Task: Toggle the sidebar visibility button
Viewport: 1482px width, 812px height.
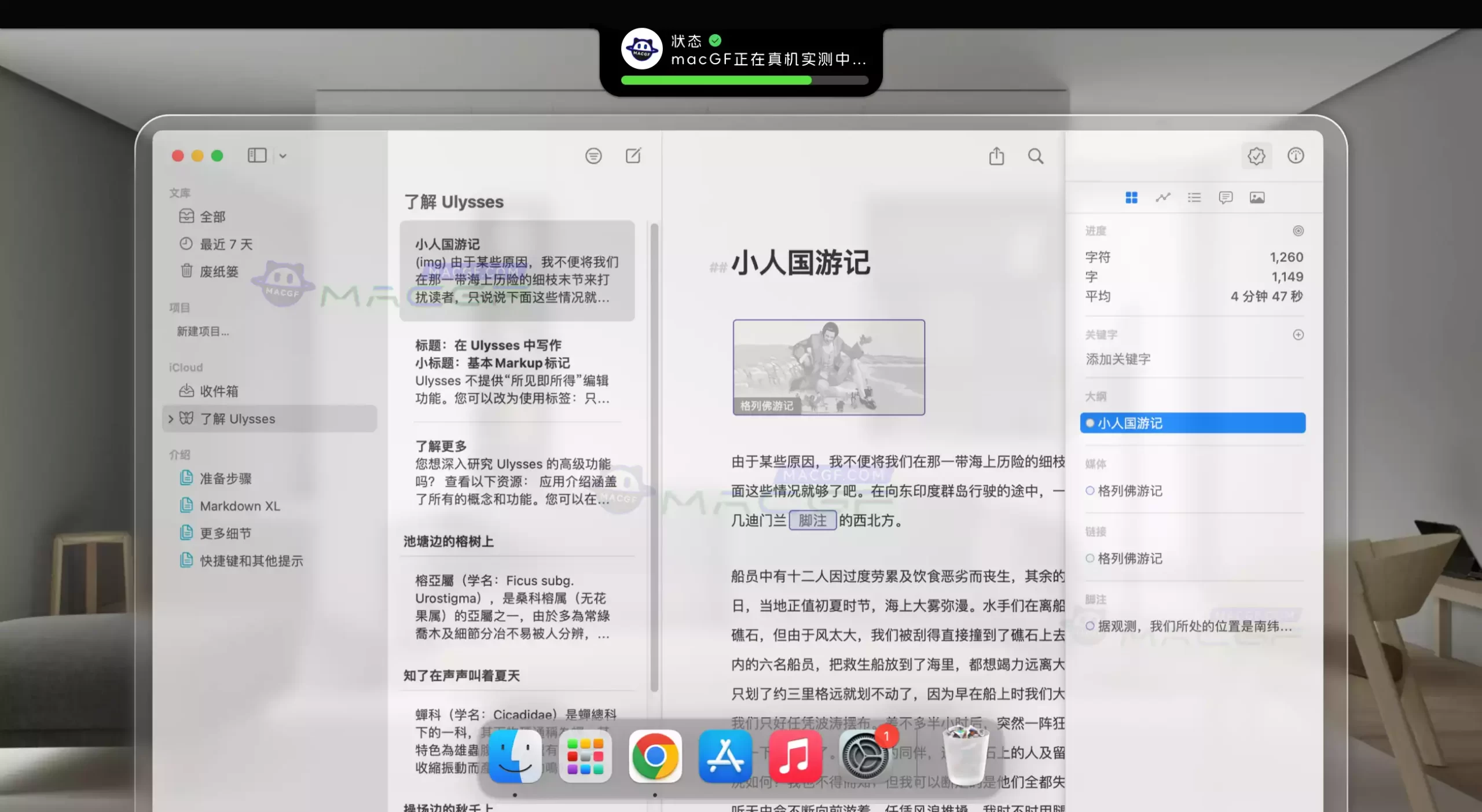Action: [x=256, y=155]
